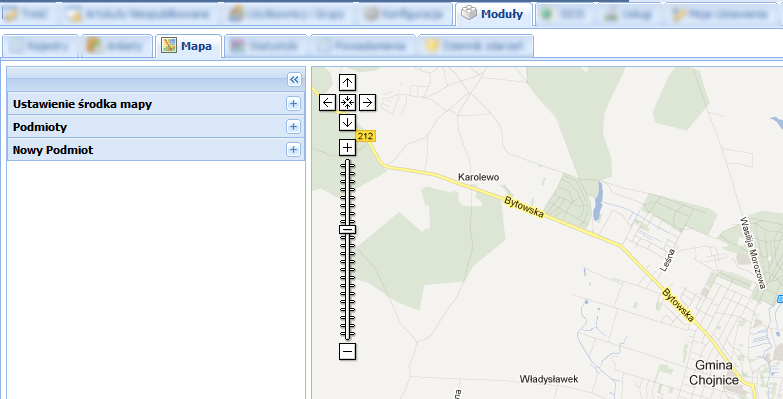Click the zoom slider handle on the map
This screenshot has height=399, width=783.
tap(347, 230)
